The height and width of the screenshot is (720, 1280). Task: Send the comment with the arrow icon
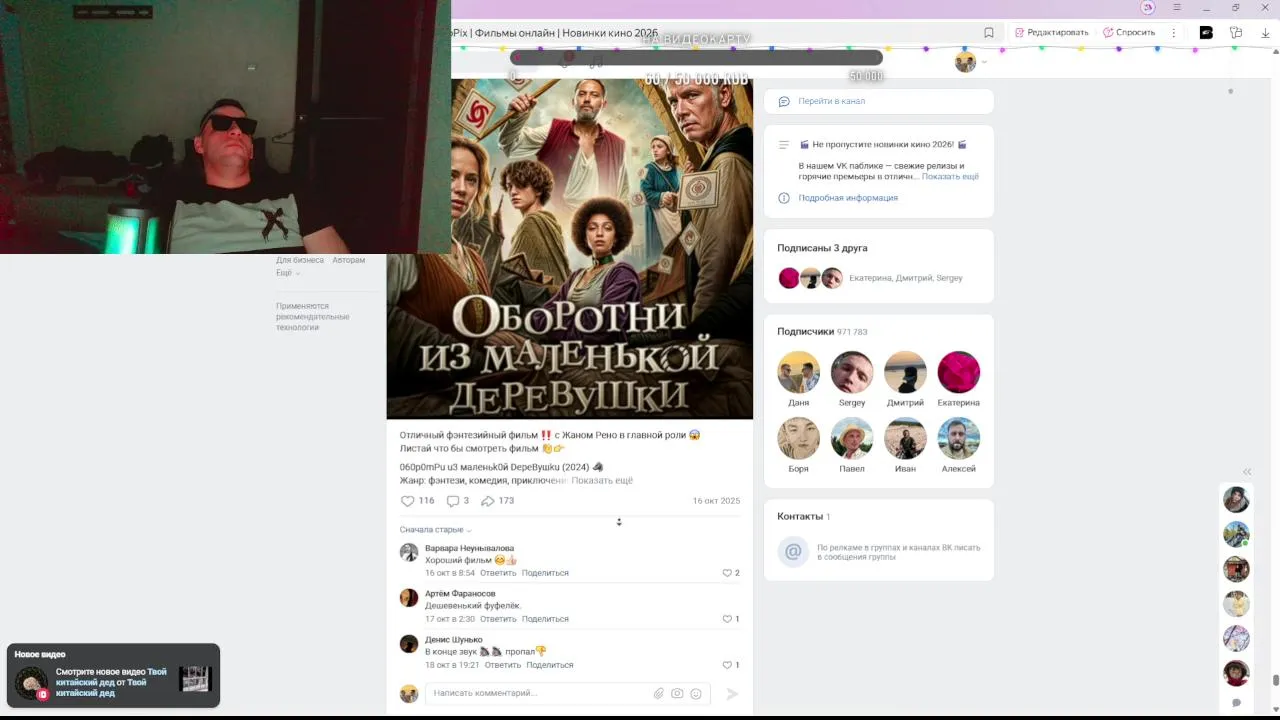pos(732,693)
